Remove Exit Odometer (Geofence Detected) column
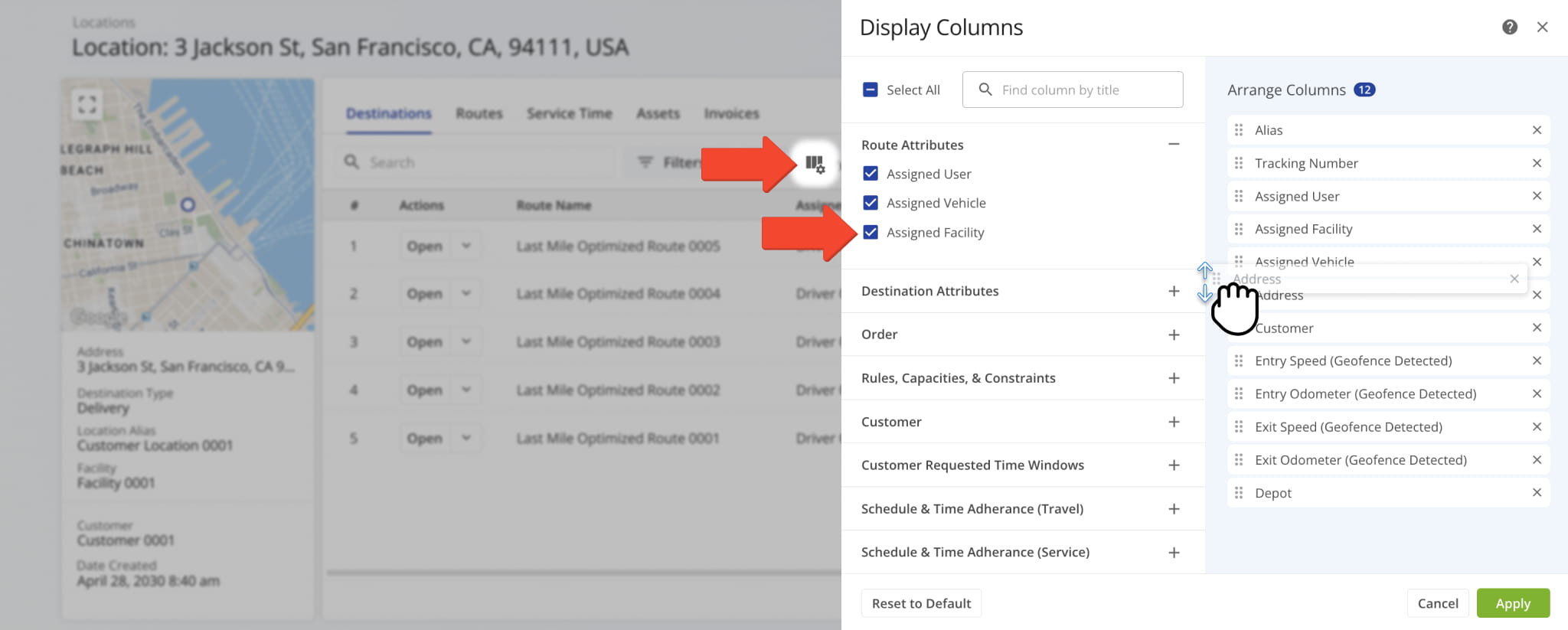This screenshot has width=1568, height=630. click(1536, 459)
